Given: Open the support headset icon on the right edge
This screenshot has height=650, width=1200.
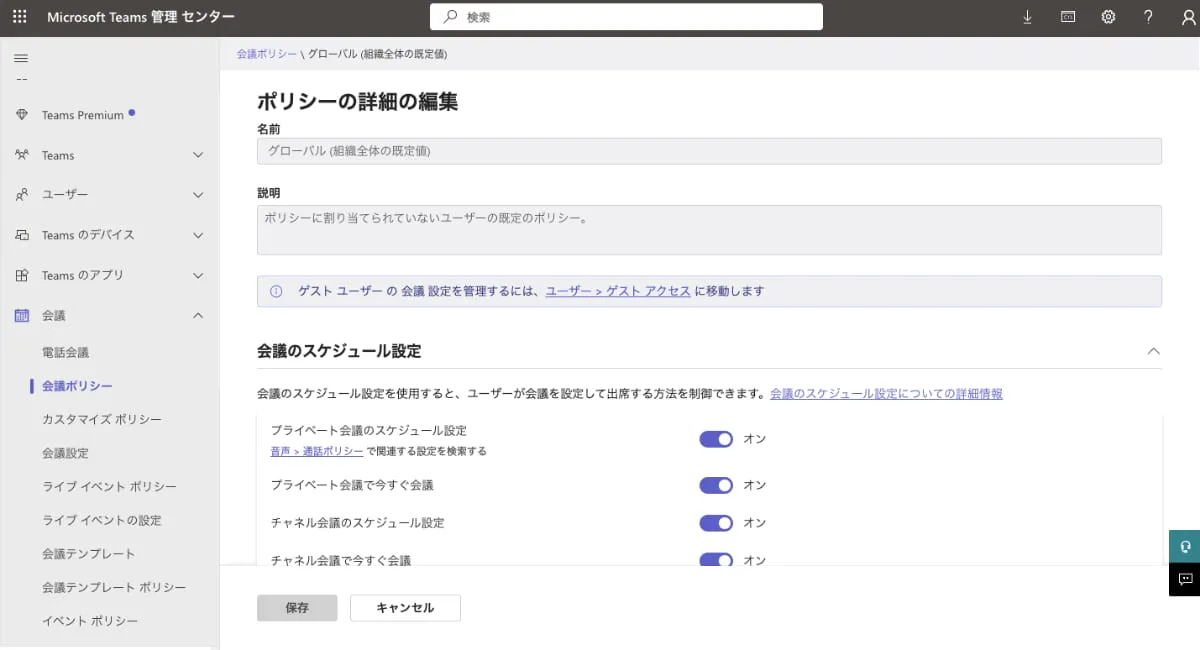Looking at the screenshot, I should [1184, 547].
